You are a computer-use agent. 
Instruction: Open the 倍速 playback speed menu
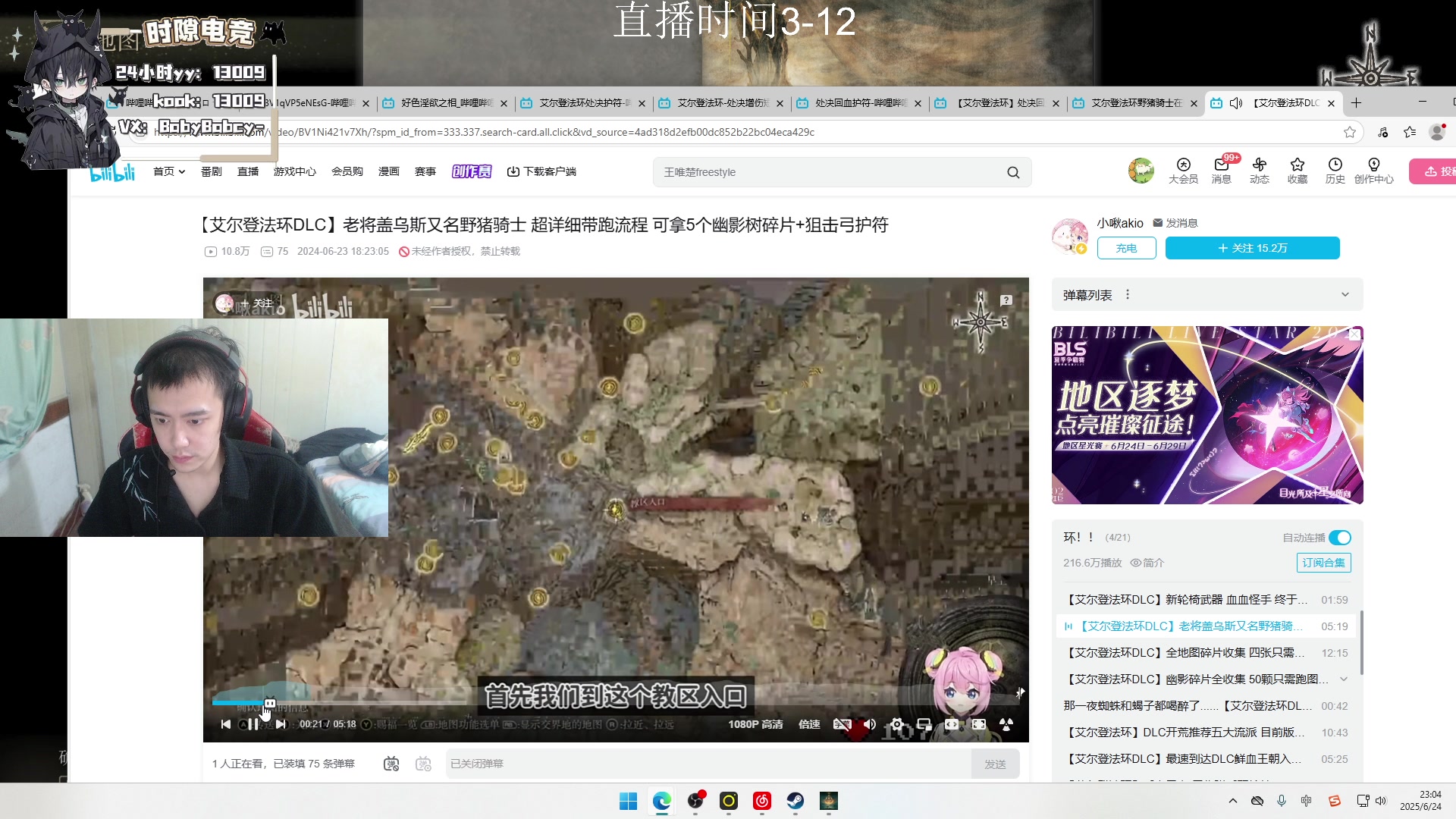pyautogui.click(x=809, y=724)
